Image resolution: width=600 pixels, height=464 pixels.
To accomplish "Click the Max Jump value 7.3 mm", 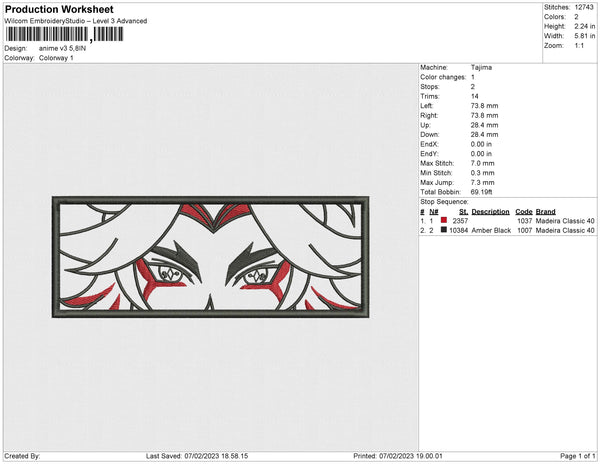I will 483,182.
